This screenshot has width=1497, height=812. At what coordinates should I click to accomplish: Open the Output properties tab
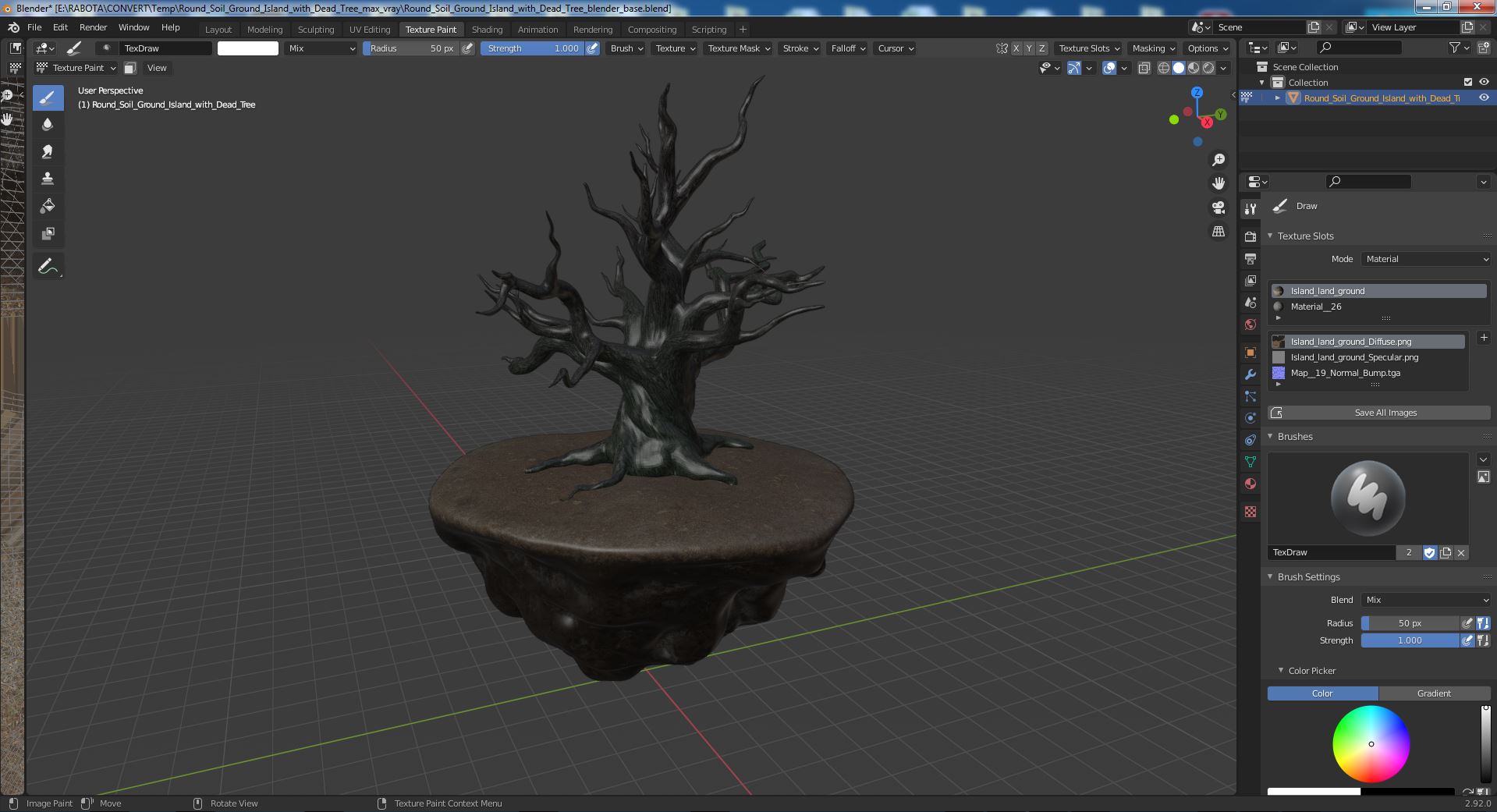pyautogui.click(x=1250, y=258)
